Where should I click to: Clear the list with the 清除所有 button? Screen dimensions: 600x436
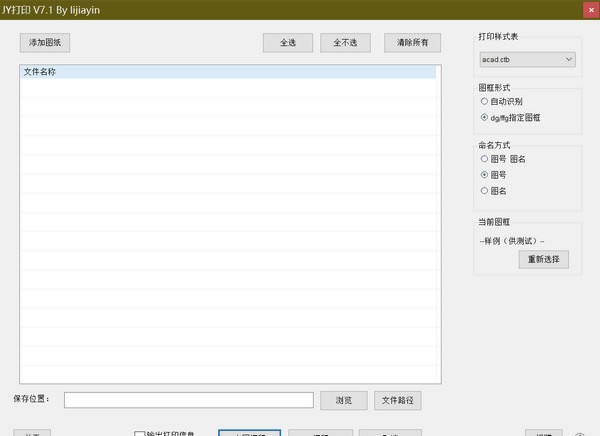[412, 43]
